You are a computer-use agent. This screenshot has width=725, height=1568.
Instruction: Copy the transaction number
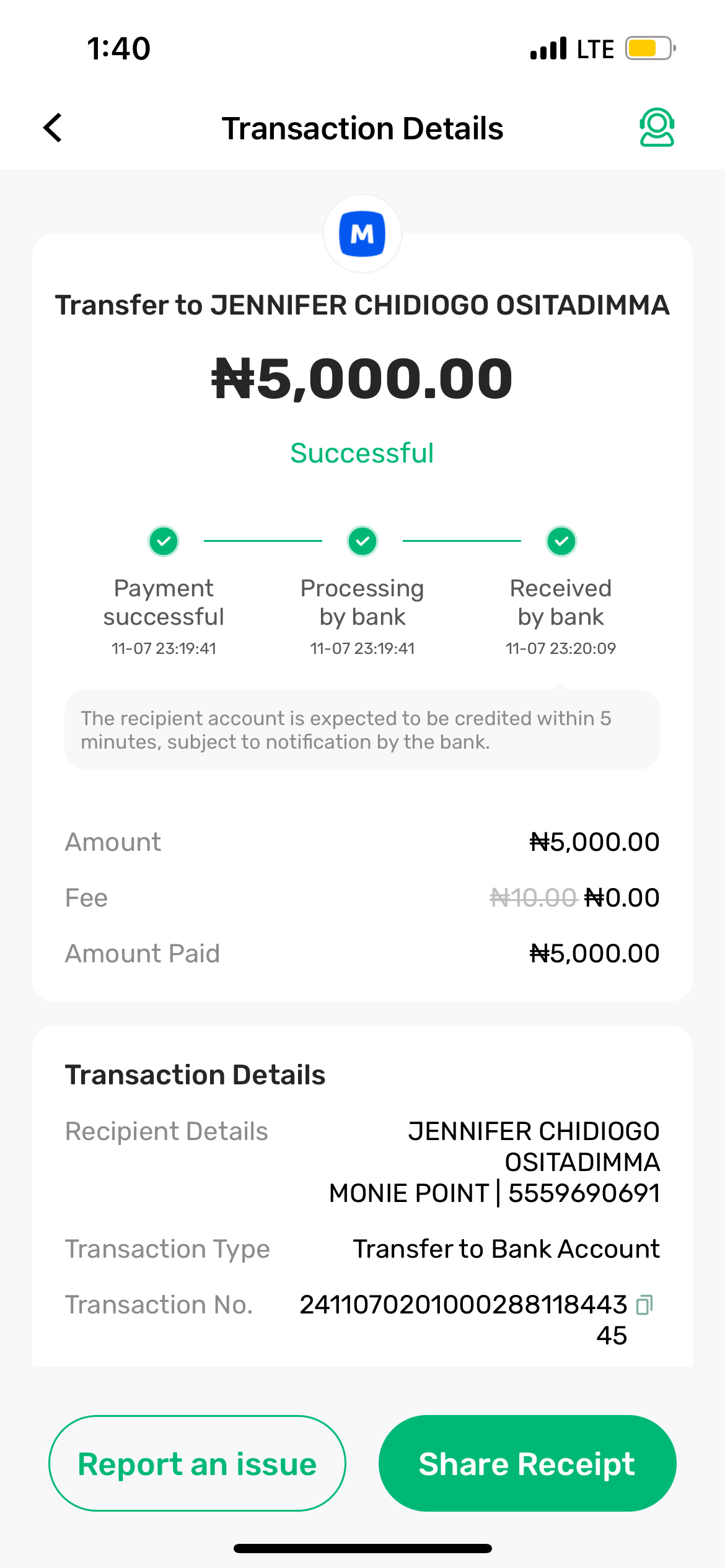[644, 1304]
